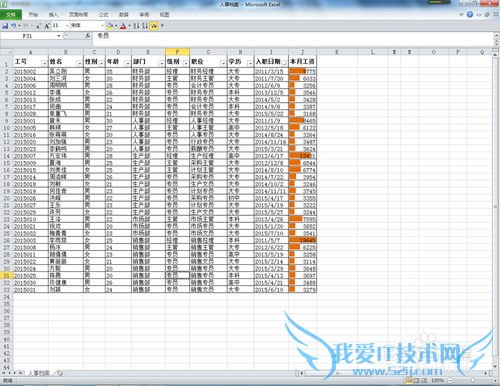Open the blue Help question mark icon
Image resolution: width=500 pixels, height=386 pixels.
pyautogui.click(x=470, y=14)
